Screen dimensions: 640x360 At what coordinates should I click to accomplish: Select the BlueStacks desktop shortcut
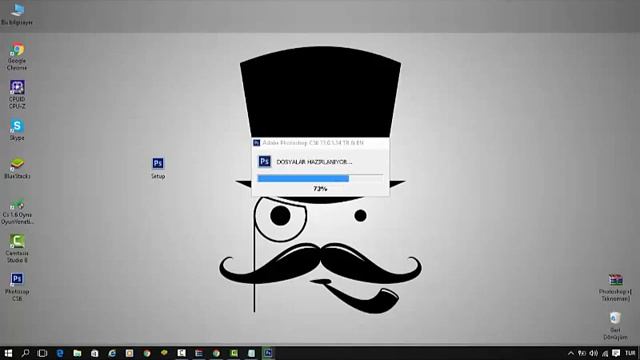click(17, 168)
